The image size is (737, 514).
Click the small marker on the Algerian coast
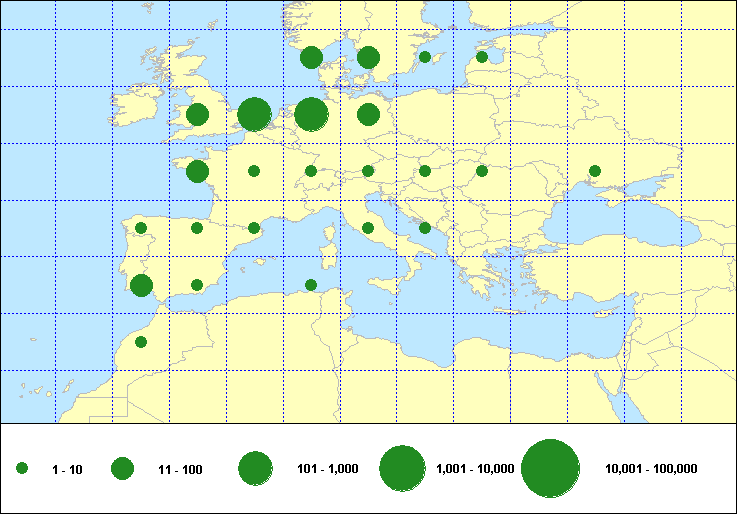(311, 285)
